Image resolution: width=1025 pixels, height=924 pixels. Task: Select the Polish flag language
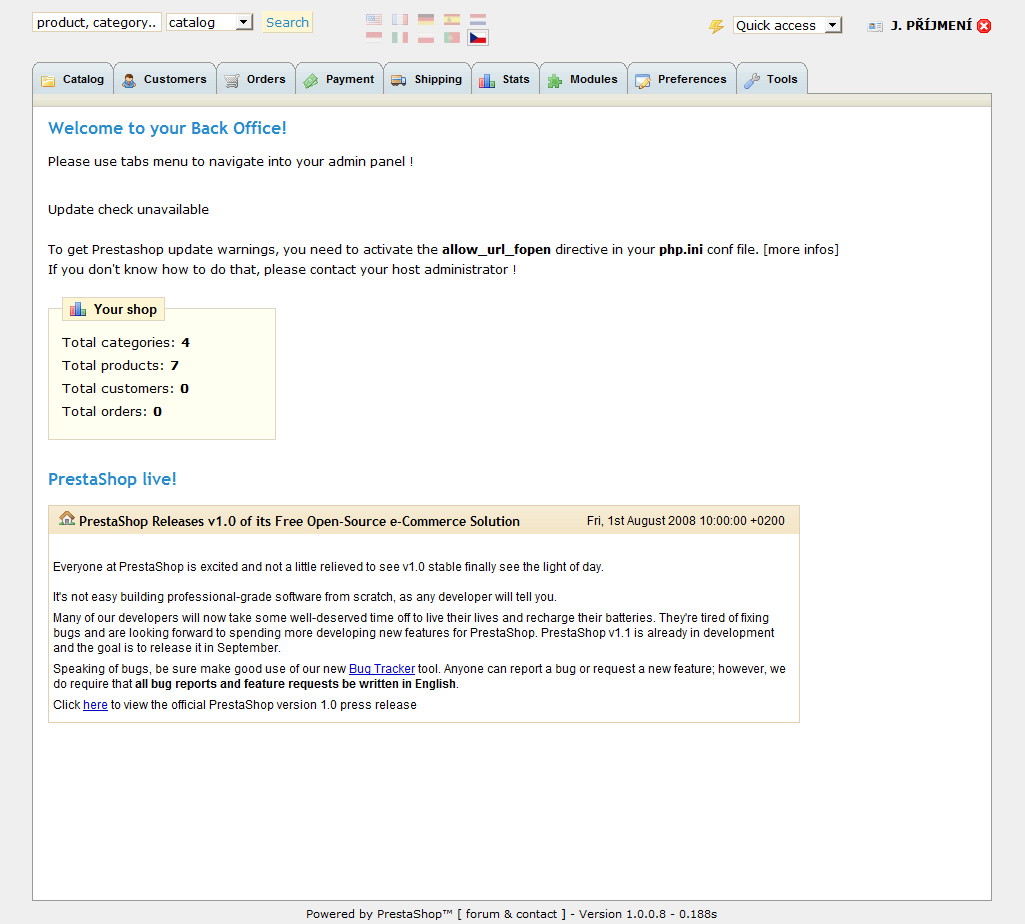point(426,37)
